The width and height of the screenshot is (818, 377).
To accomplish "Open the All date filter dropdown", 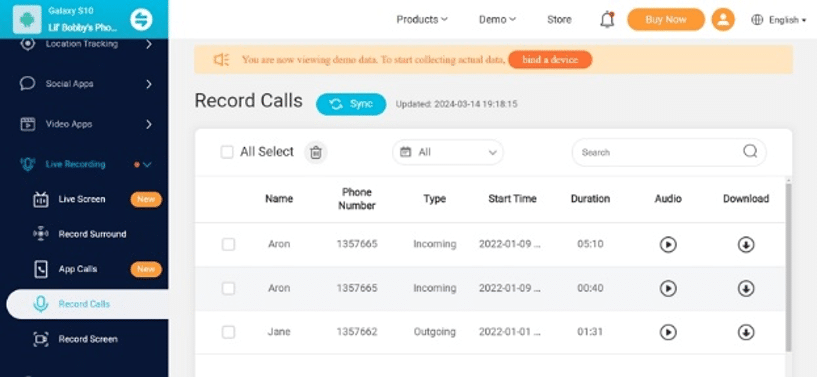I will (x=448, y=152).
